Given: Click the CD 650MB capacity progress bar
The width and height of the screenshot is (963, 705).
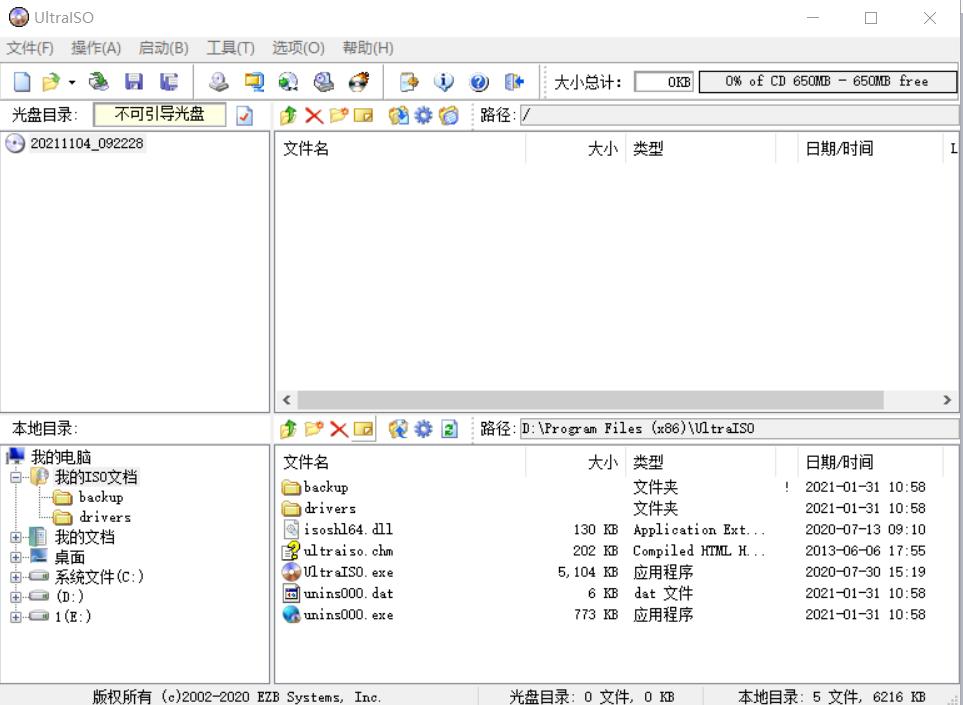Looking at the screenshot, I should [x=830, y=82].
